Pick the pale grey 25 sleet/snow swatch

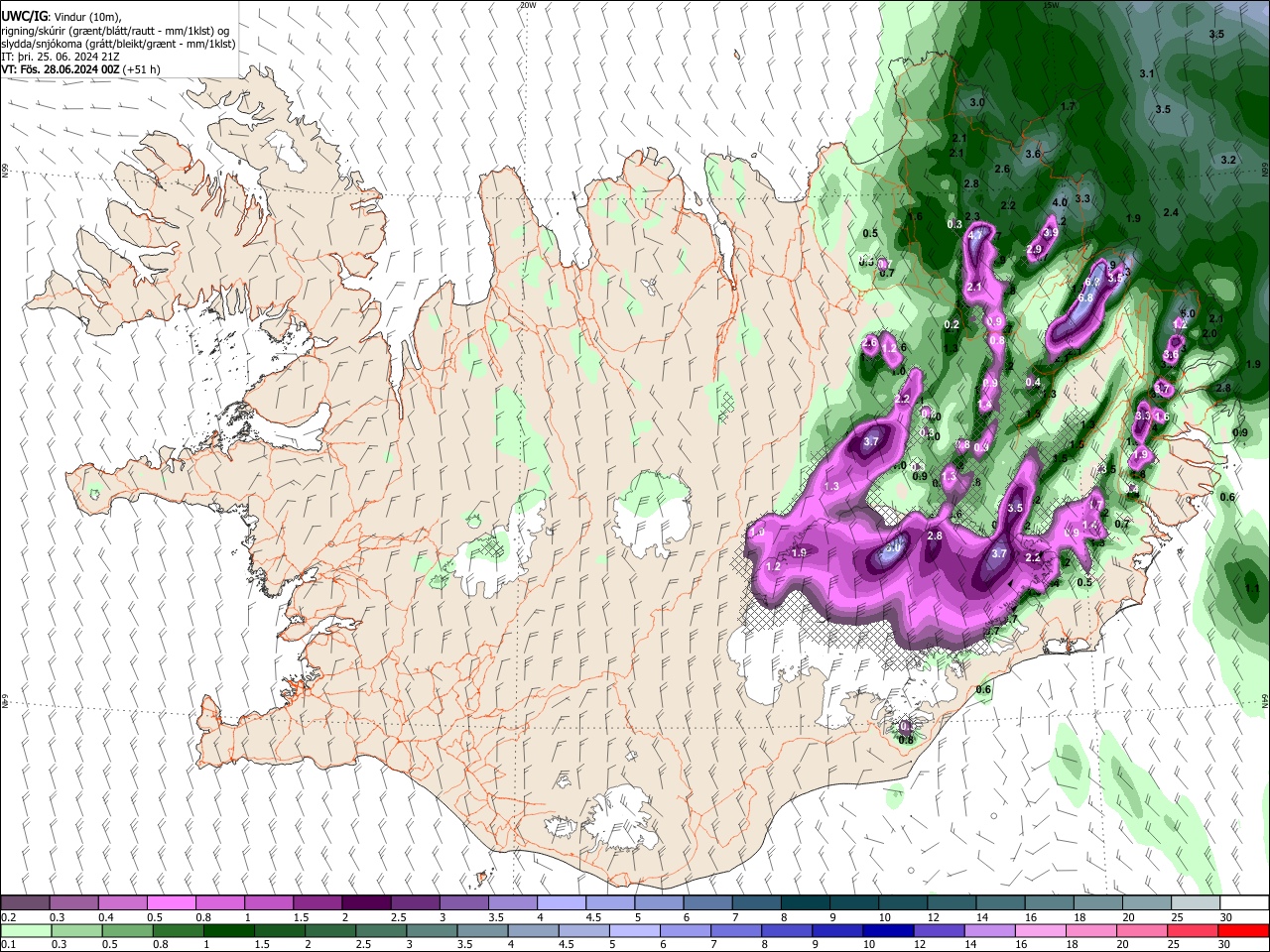[x=1197, y=903]
